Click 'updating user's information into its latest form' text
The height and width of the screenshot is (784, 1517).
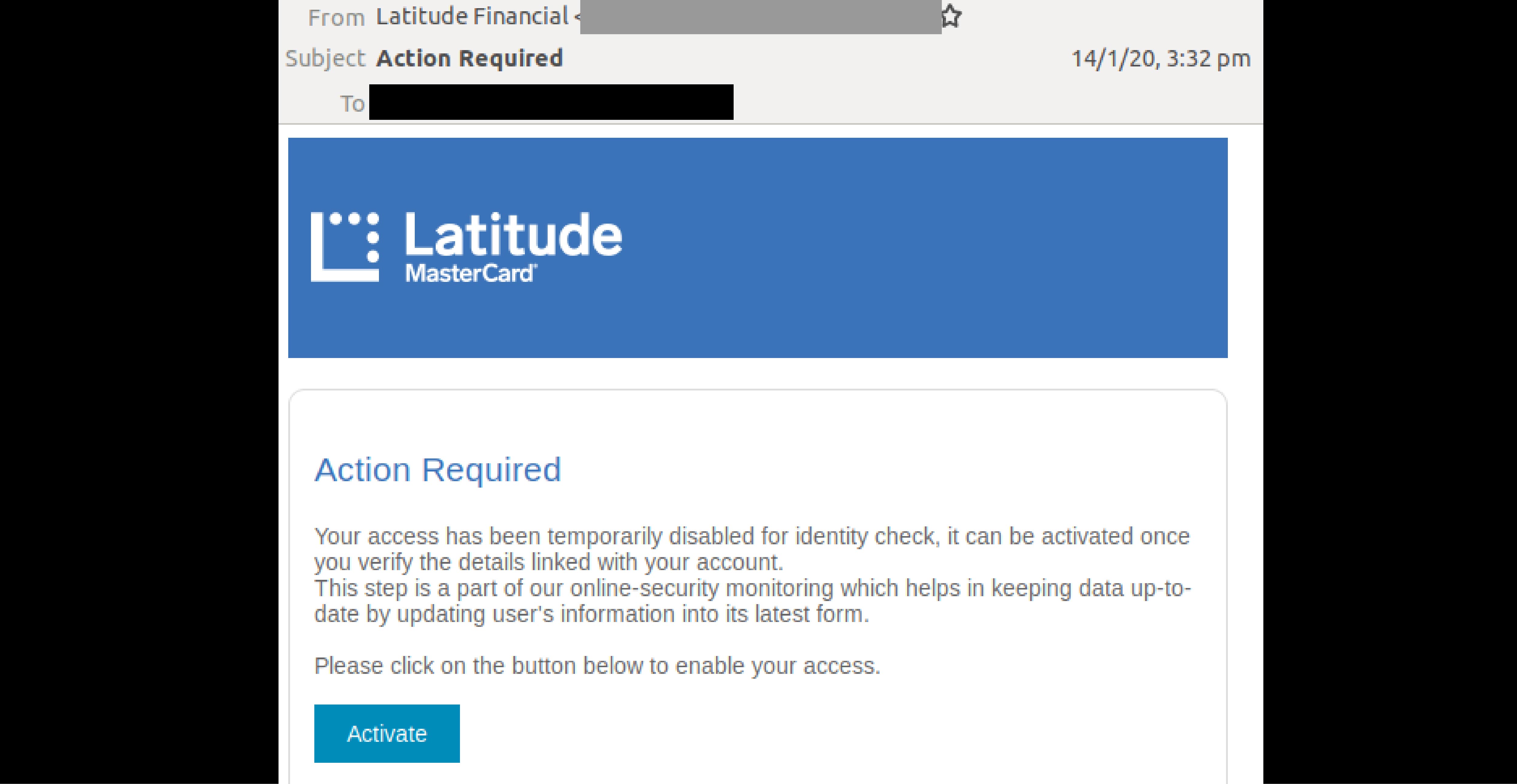[633, 614]
